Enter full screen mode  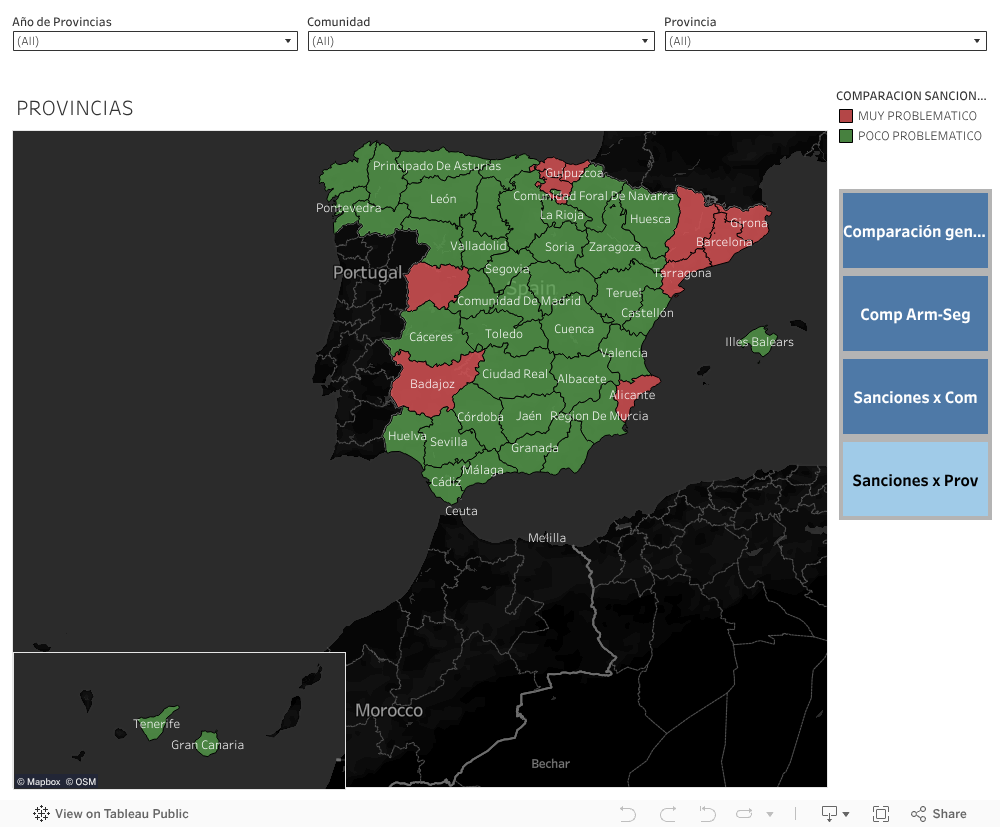click(x=881, y=814)
